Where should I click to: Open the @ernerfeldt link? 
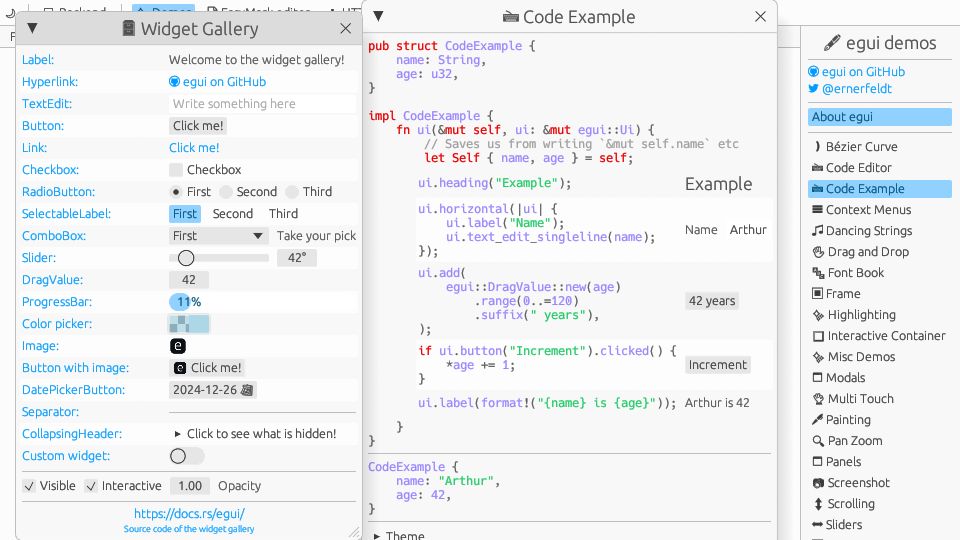[x=857, y=88]
